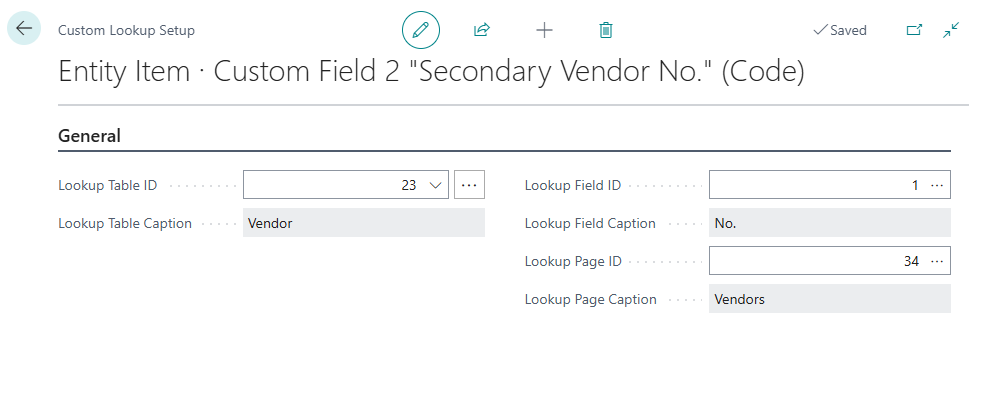Delete record using trash icon
This screenshot has height=411, width=998.
(605, 30)
